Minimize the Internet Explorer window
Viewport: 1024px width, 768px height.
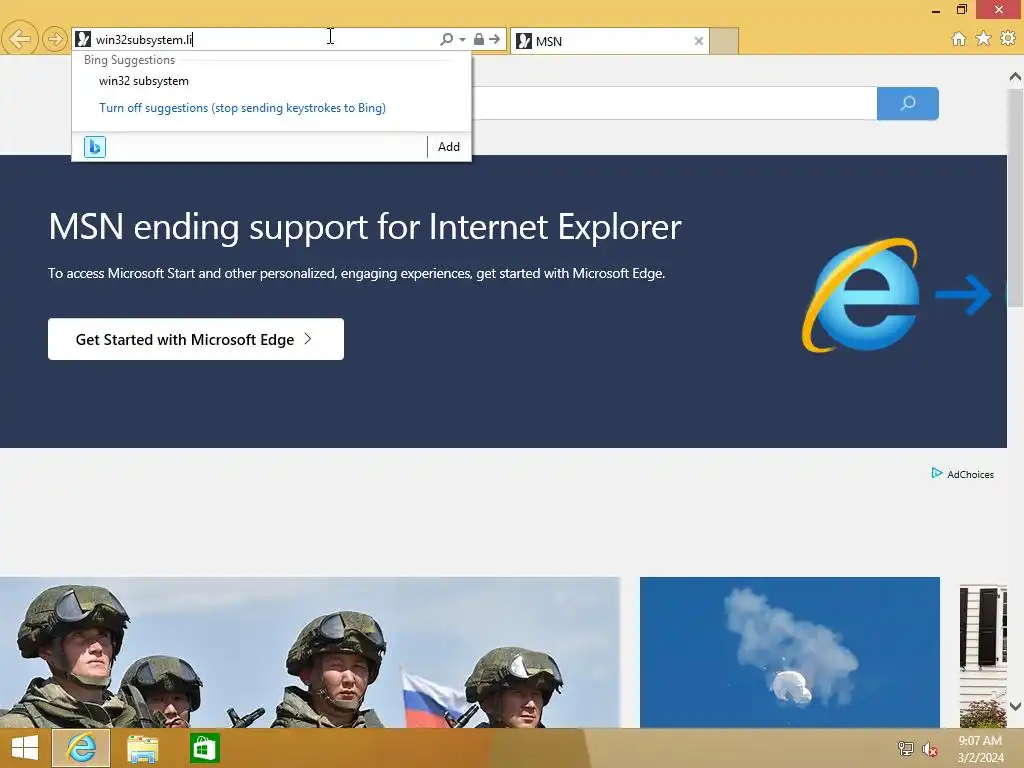[x=936, y=10]
